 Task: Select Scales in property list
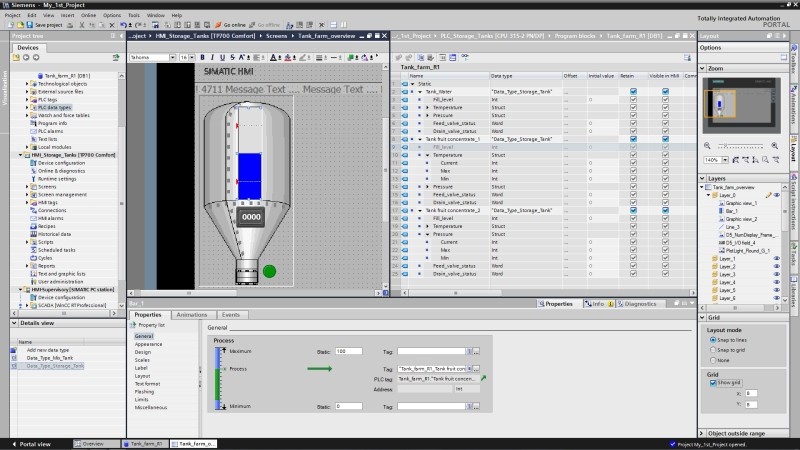[x=142, y=360]
